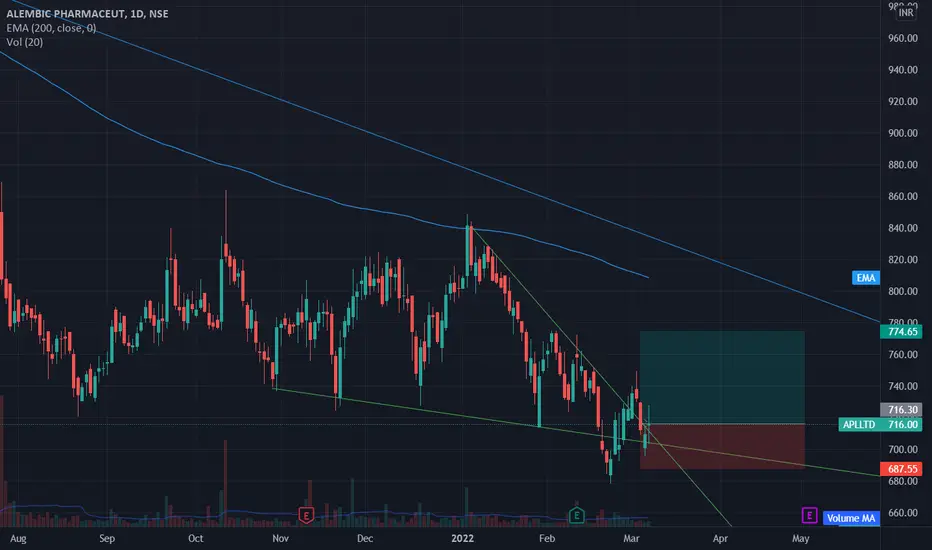Click the Feb label on the time axis
The image size is (932, 550).
(547, 539)
